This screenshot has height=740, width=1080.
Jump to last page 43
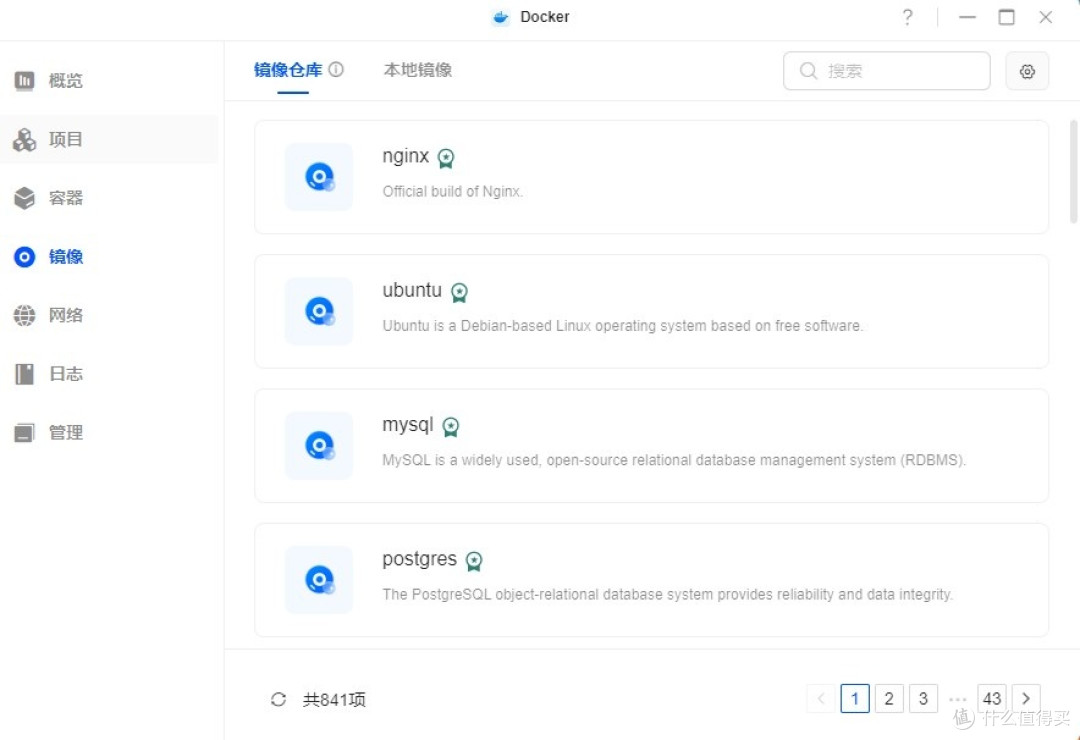click(x=992, y=699)
